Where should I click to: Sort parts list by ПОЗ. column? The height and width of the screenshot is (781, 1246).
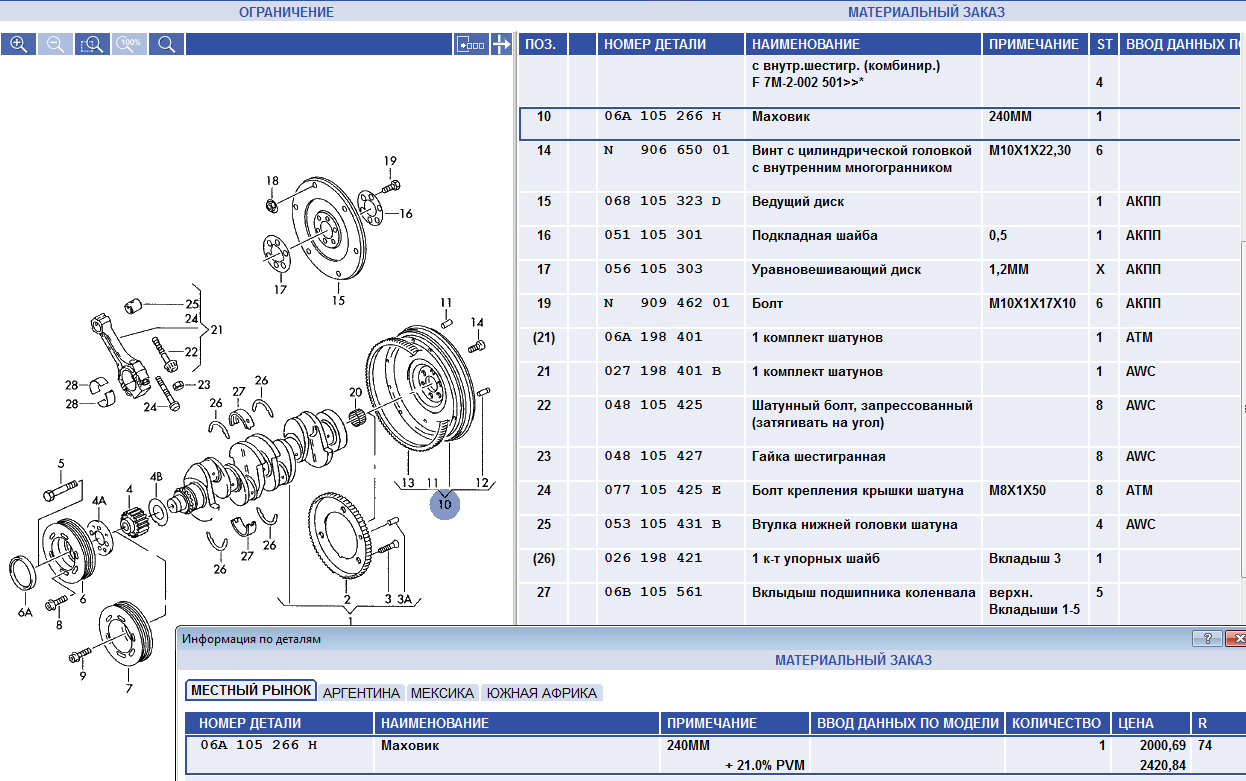tap(543, 44)
